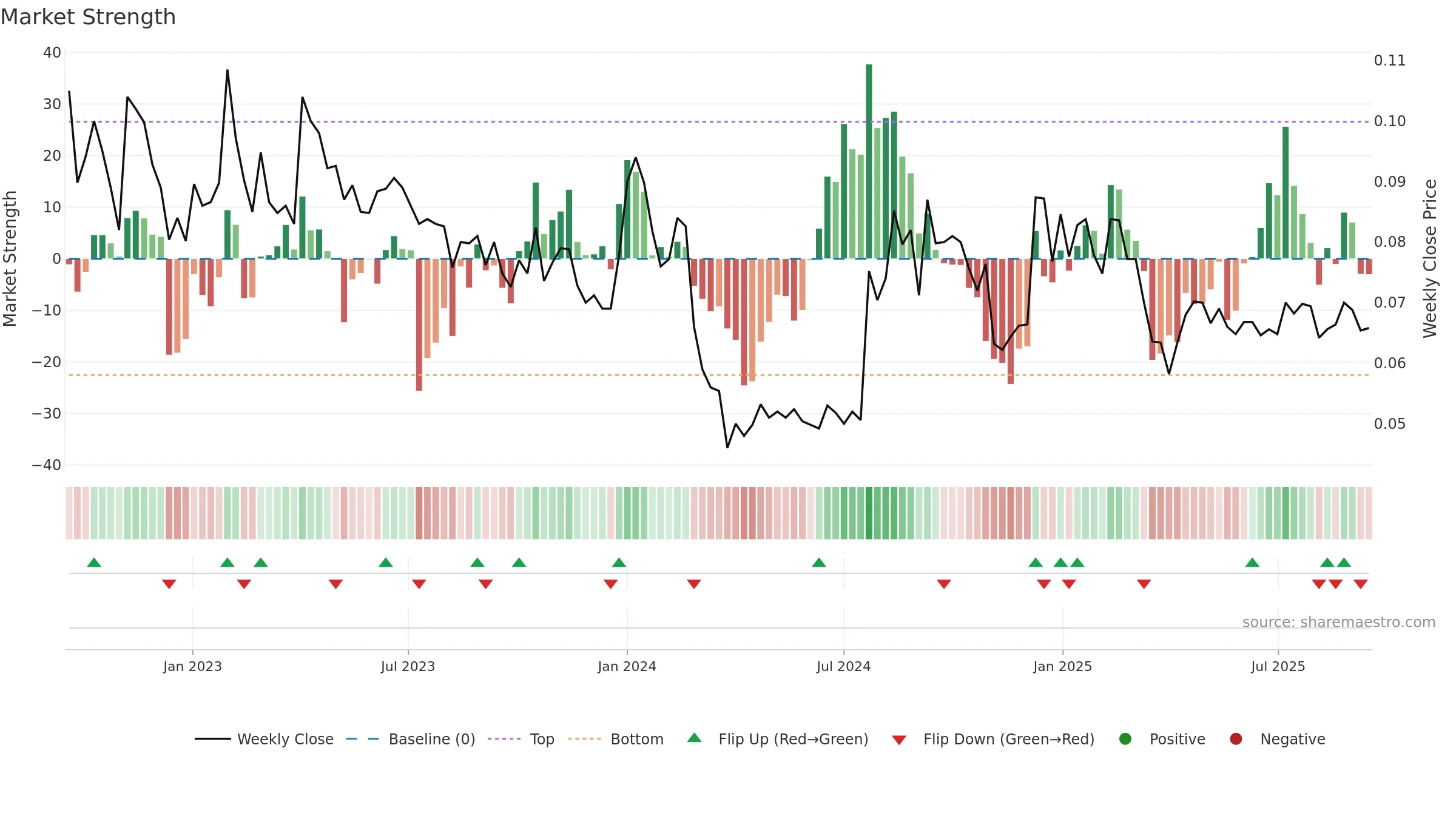The width and height of the screenshot is (1456, 819).
Task: Click the red Flip Down triangle icon in legend
Action: (900, 740)
